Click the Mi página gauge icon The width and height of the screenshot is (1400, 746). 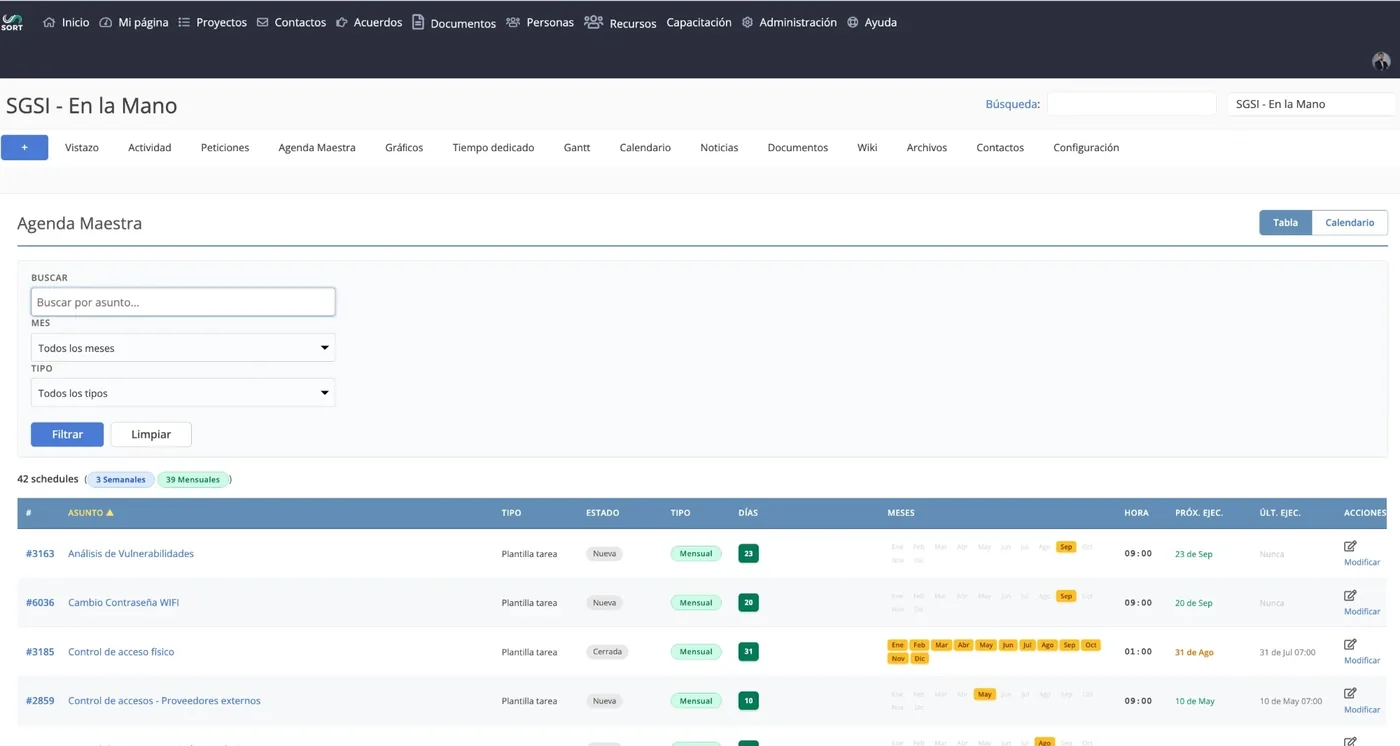point(106,22)
